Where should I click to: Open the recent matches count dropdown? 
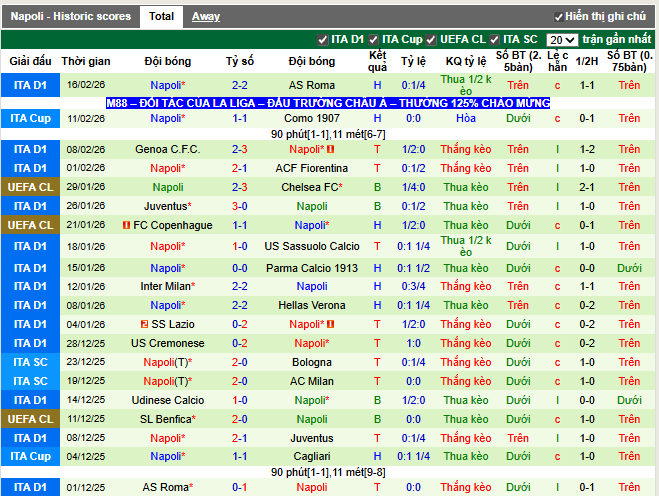[x=562, y=40]
